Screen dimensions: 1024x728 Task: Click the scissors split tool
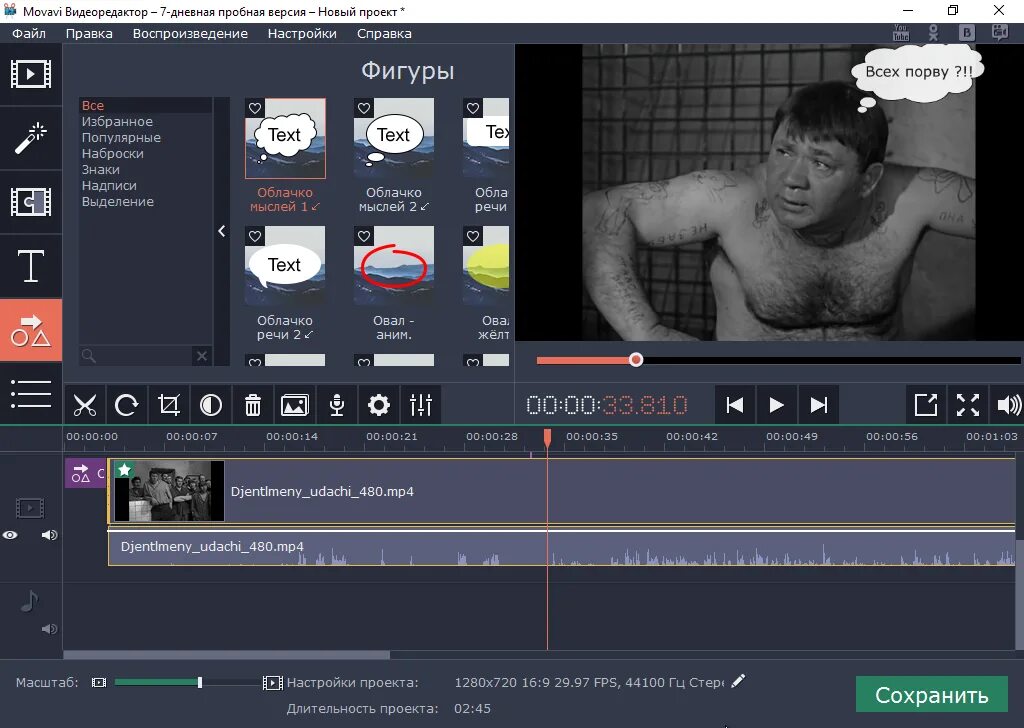85,405
